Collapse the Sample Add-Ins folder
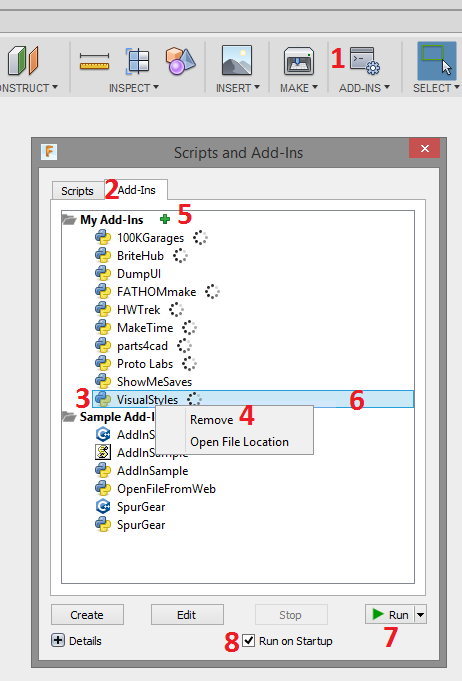Screen dimensions: 462x681 click(69, 417)
